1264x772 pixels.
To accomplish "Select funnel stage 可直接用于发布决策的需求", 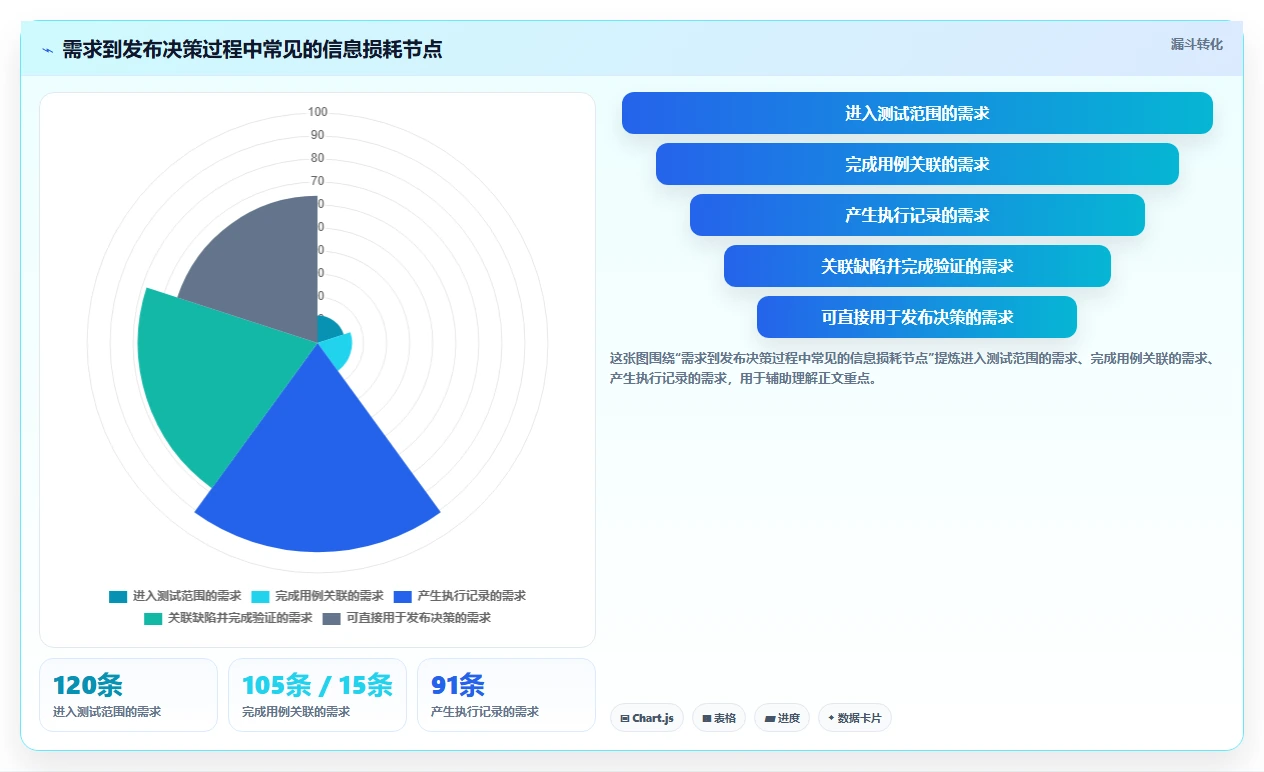I will (x=917, y=317).
